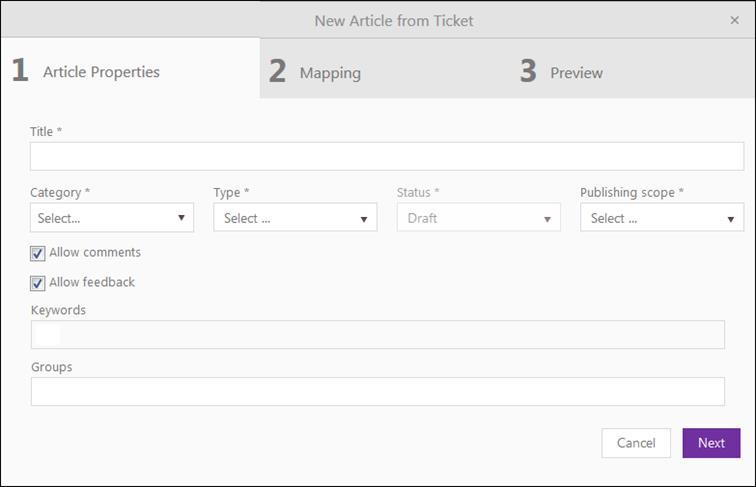Viewport: 756px width, 487px height.
Task: Close the New Article from Ticket dialog
Action: point(735,20)
